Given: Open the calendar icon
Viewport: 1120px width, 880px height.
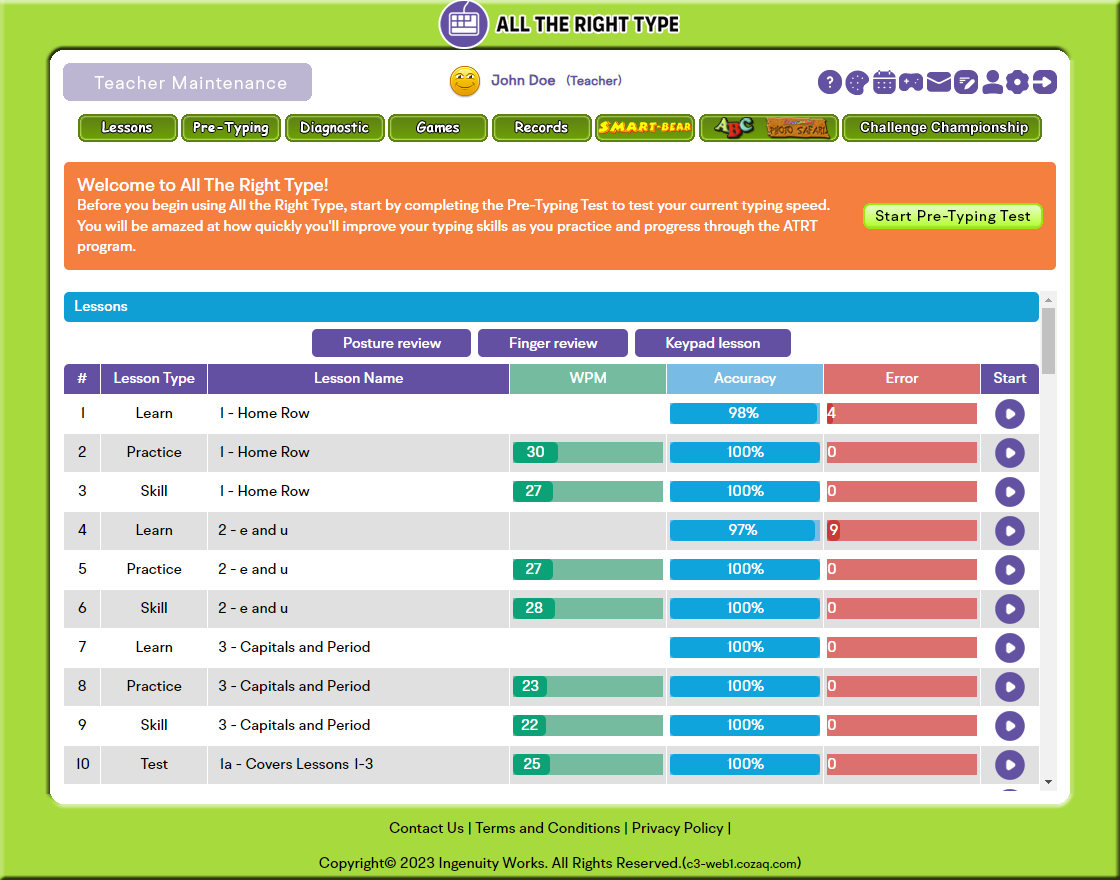Looking at the screenshot, I should coord(884,82).
